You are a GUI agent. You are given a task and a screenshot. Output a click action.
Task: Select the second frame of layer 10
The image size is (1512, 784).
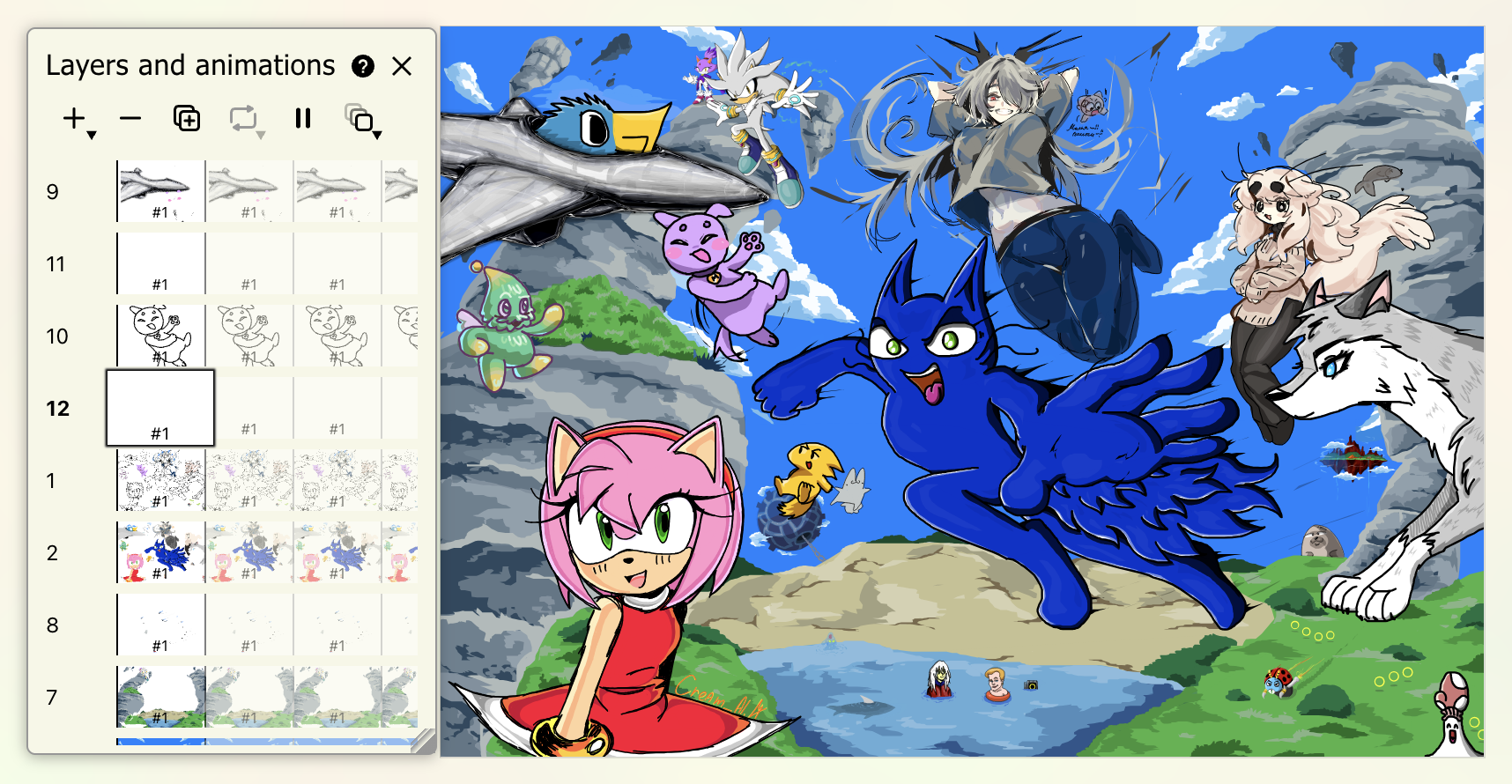pos(250,336)
